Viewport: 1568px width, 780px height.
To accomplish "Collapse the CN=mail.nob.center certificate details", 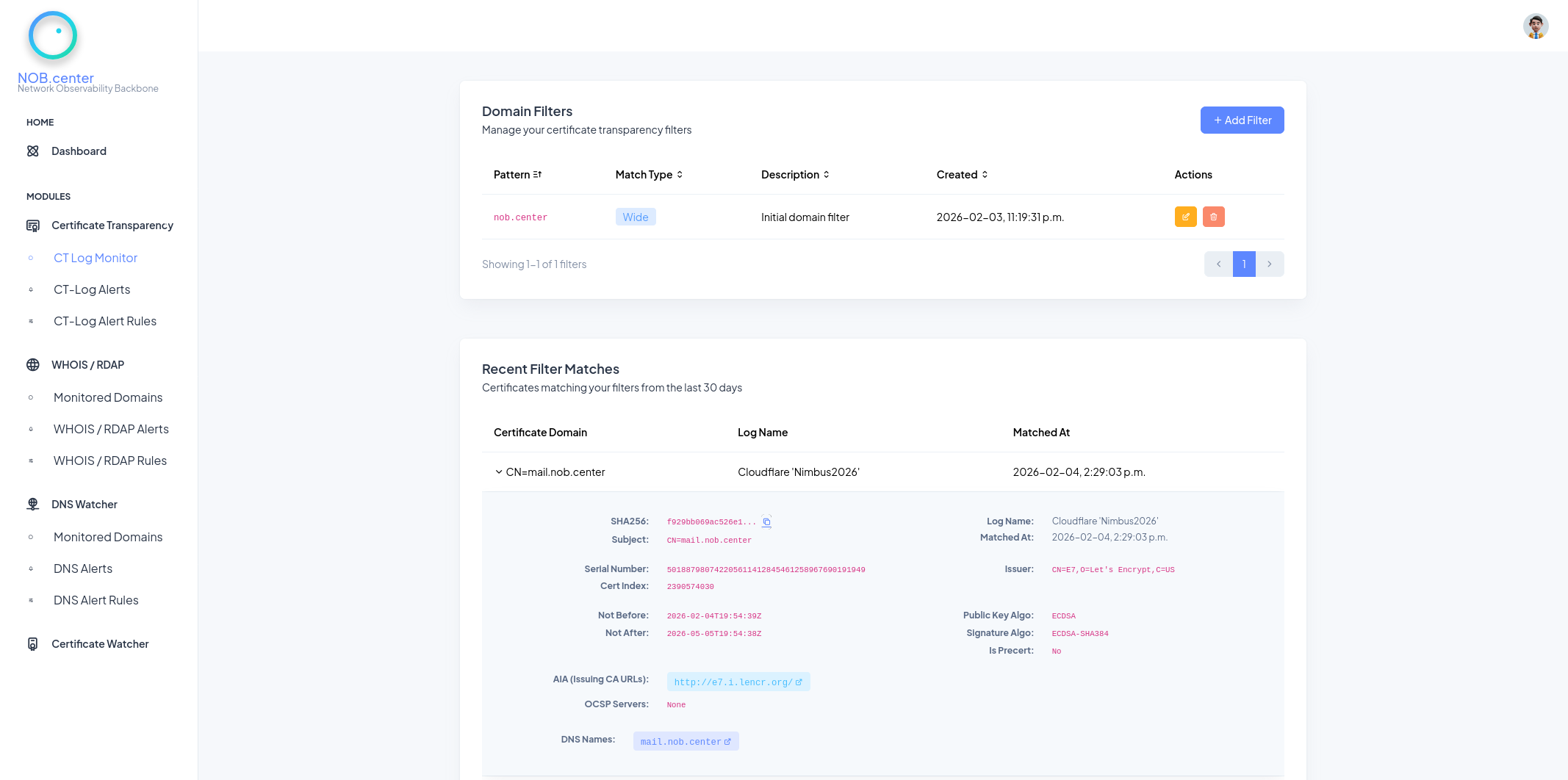I will (499, 472).
